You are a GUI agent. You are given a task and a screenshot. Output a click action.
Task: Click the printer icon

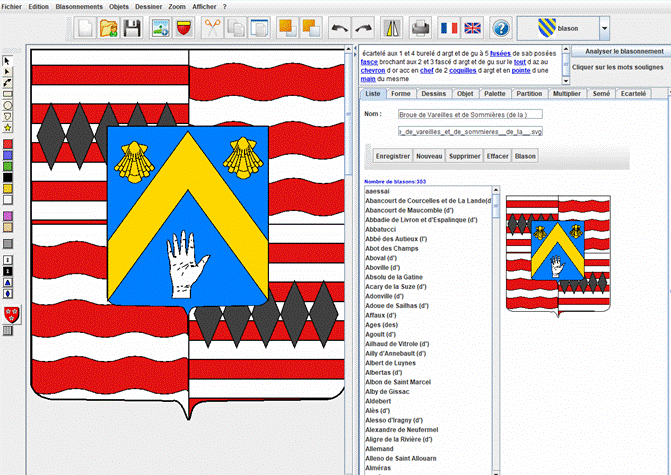pos(421,28)
